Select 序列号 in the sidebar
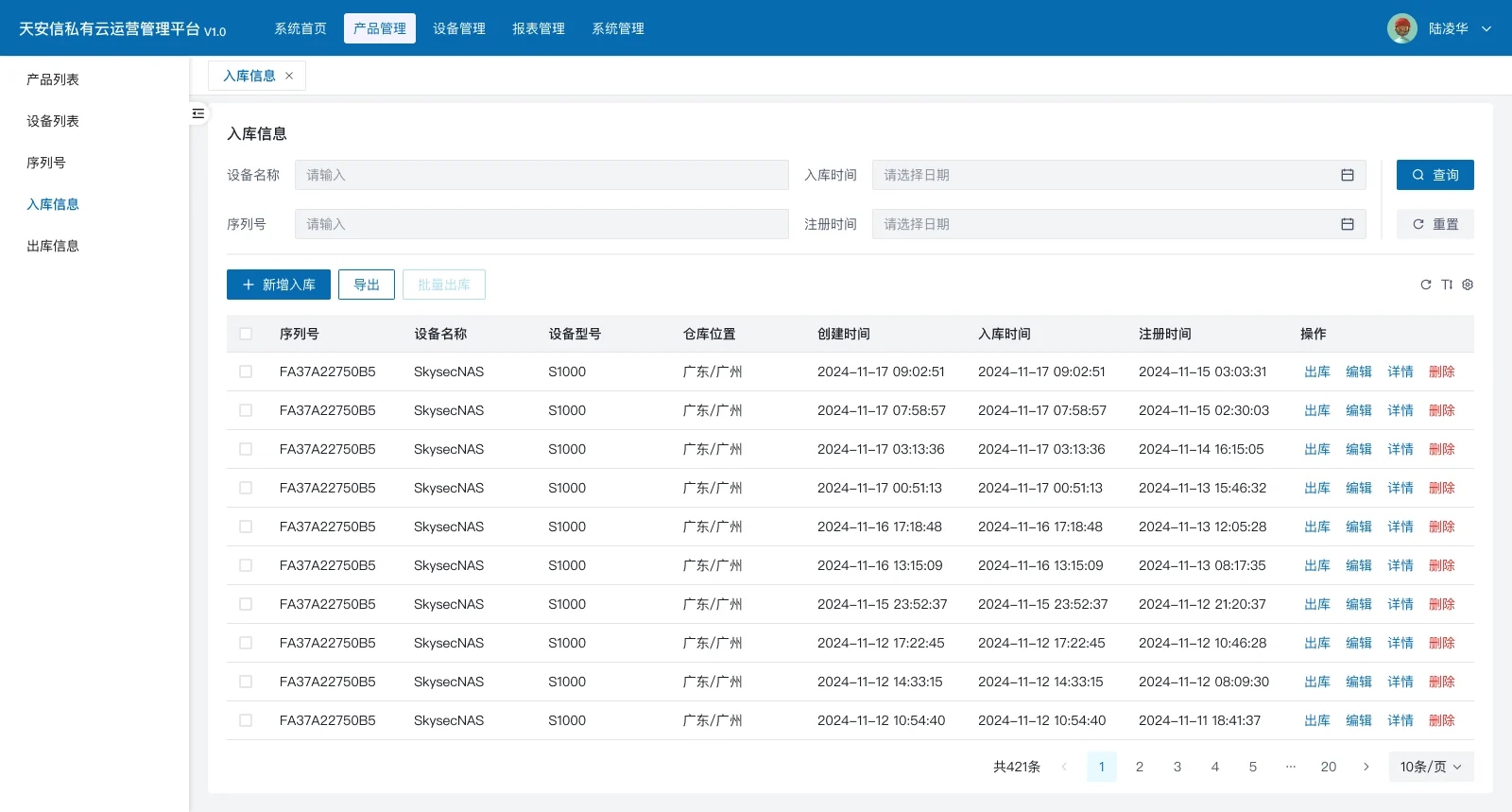The image size is (1512, 812). pyautogui.click(x=46, y=163)
